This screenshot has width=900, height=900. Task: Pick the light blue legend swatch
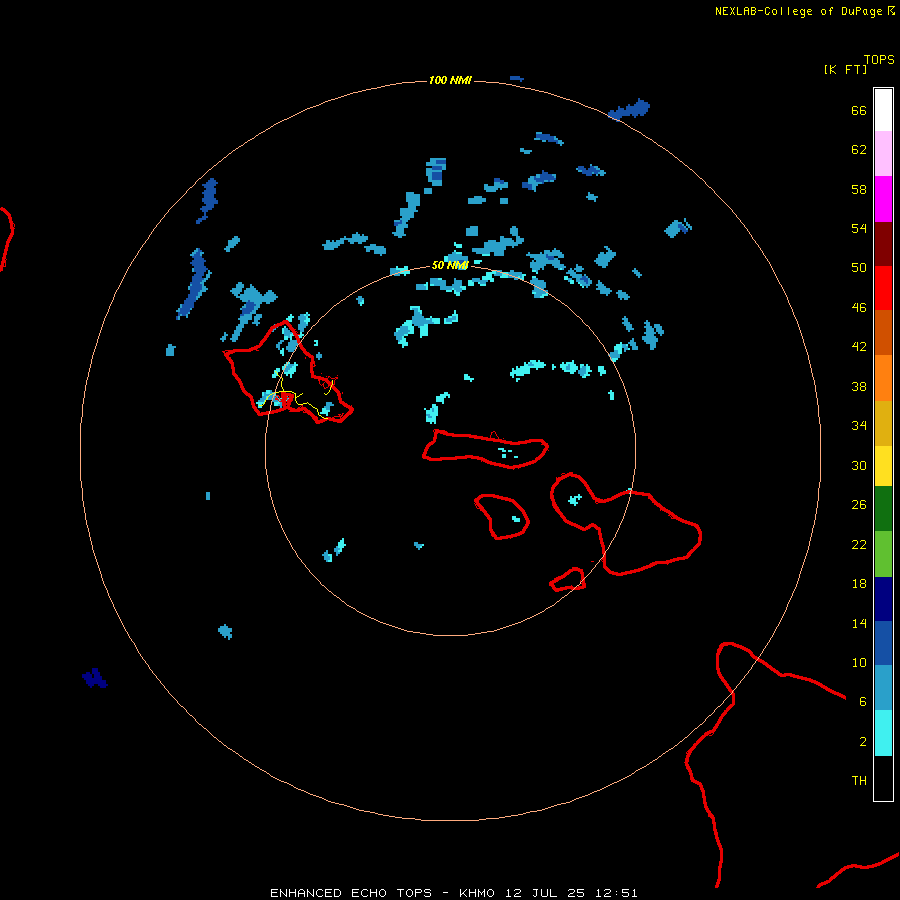(x=883, y=688)
